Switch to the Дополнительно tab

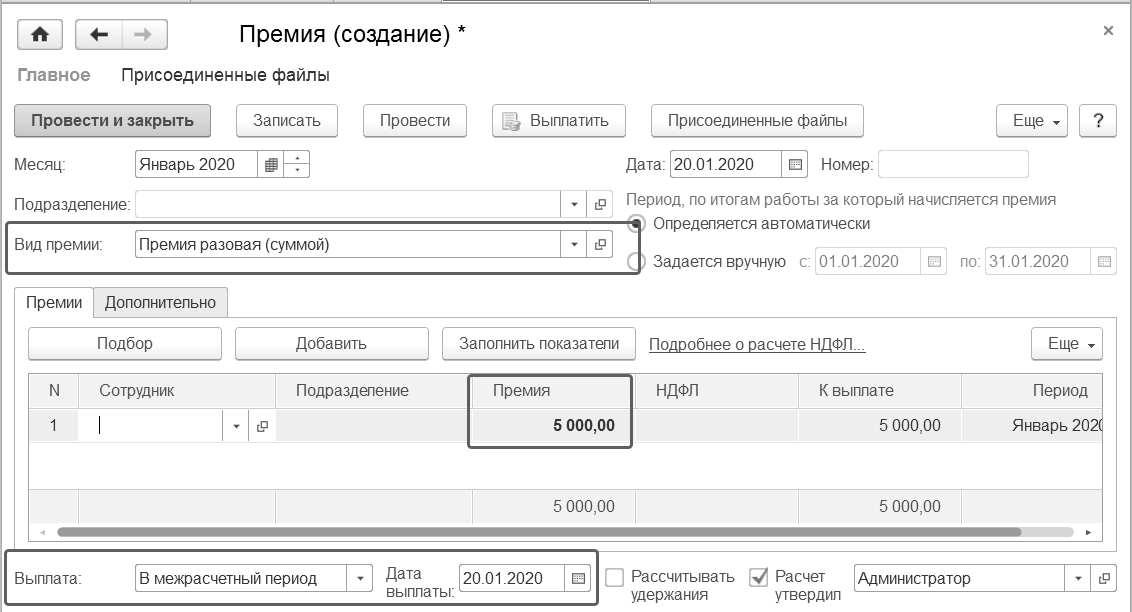160,302
